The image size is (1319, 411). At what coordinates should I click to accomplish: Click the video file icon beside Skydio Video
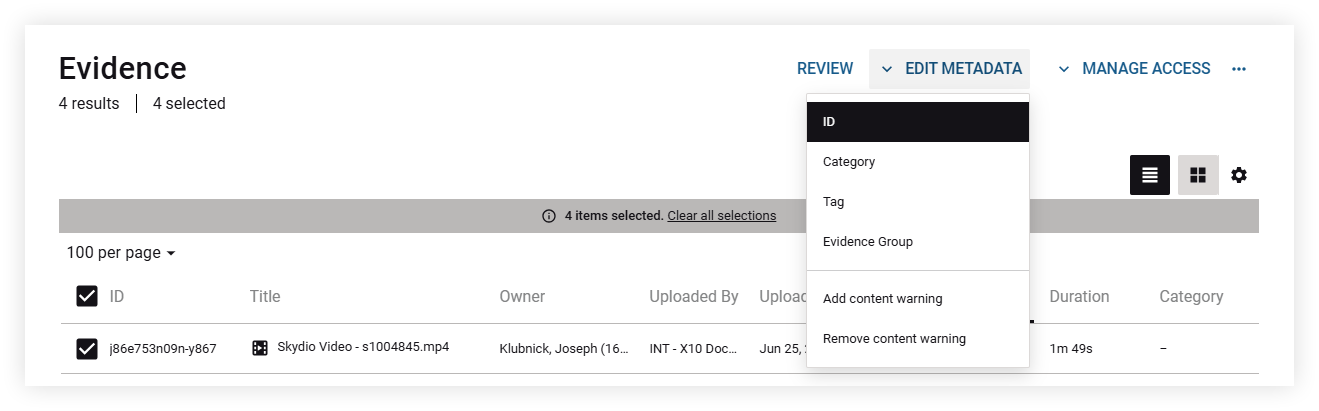tap(260, 348)
